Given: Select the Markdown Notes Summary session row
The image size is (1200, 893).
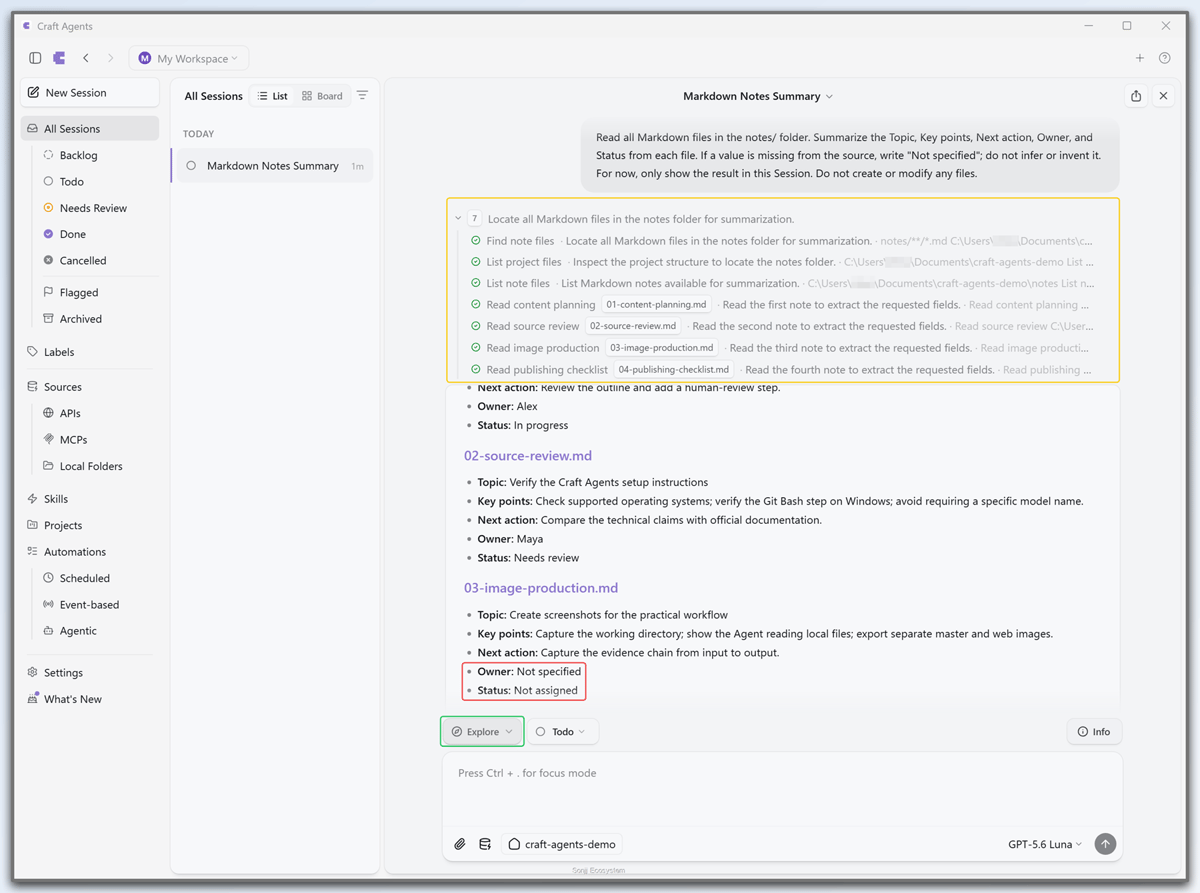Looking at the screenshot, I should point(272,166).
